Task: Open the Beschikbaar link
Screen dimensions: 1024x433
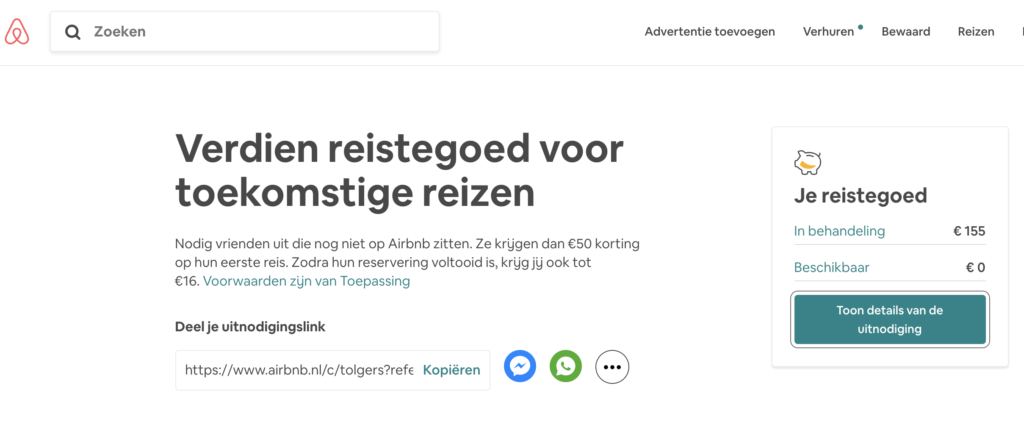Action: pyautogui.click(x=831, y=267)
